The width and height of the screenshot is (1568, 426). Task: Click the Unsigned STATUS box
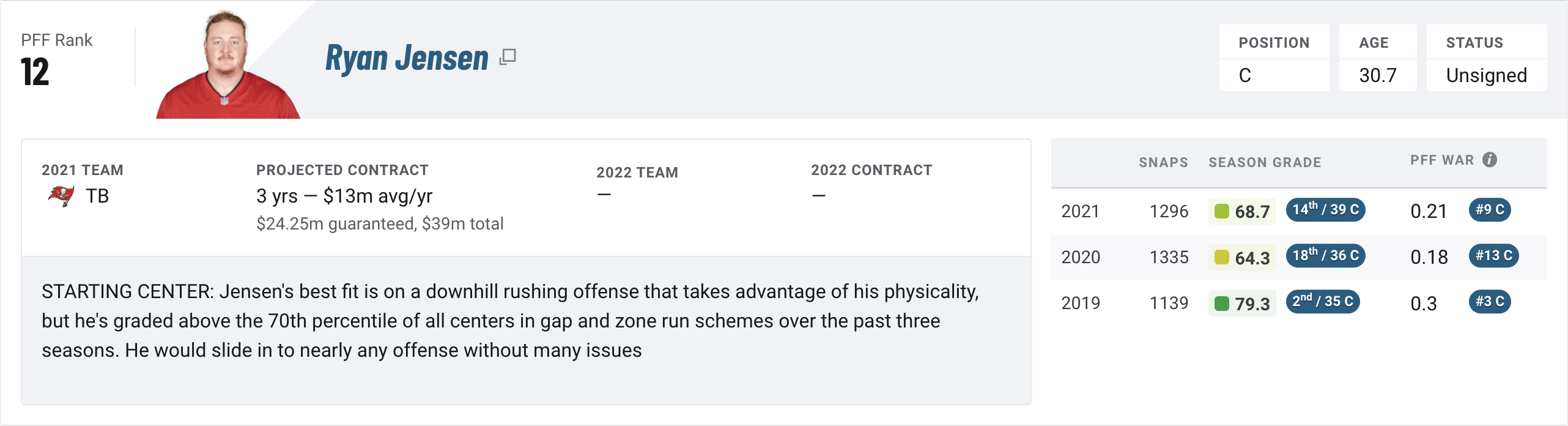[x=1487, y=58]
